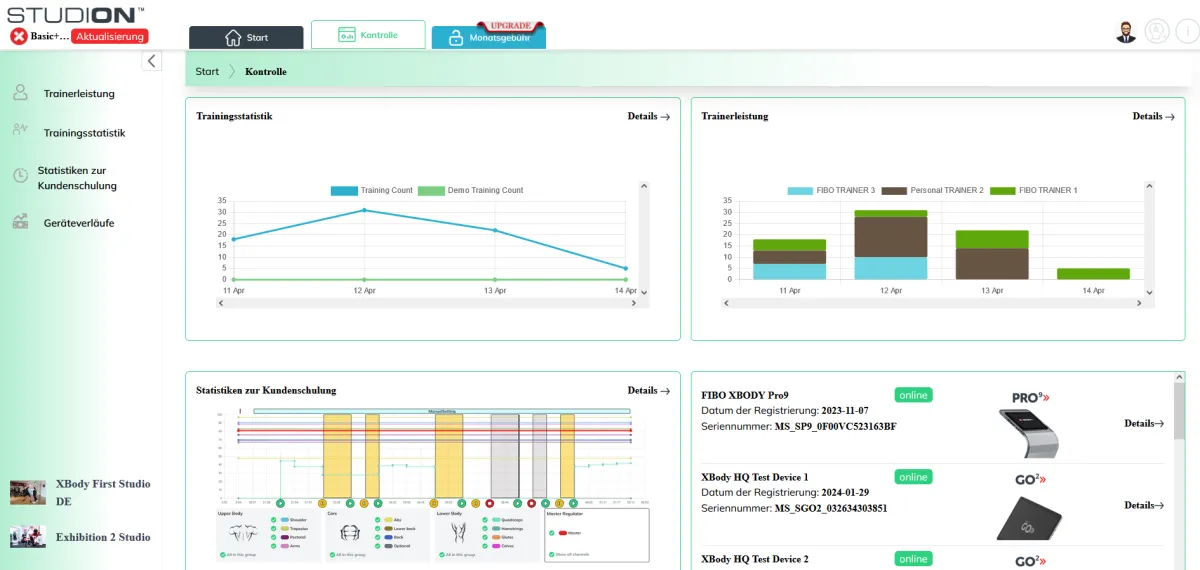Click down arrow of Trainingsstatistik chart scrollbar
The image size is (1200, 570).
644,292
